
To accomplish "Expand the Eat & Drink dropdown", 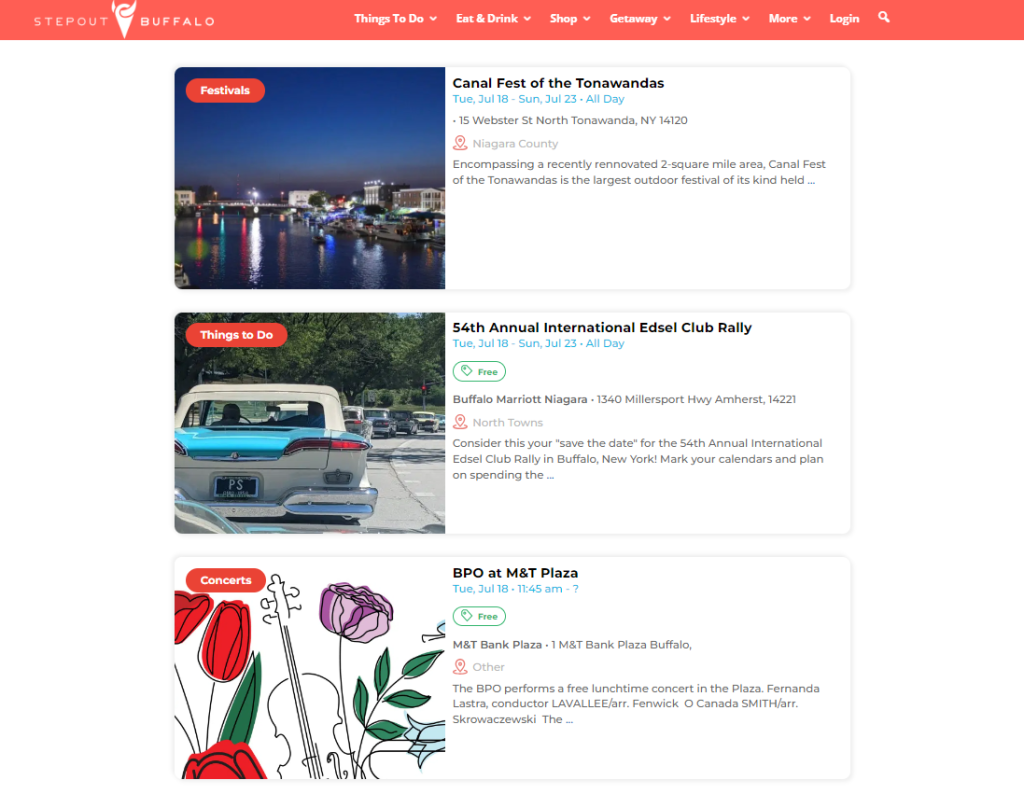I will point(493,18).
